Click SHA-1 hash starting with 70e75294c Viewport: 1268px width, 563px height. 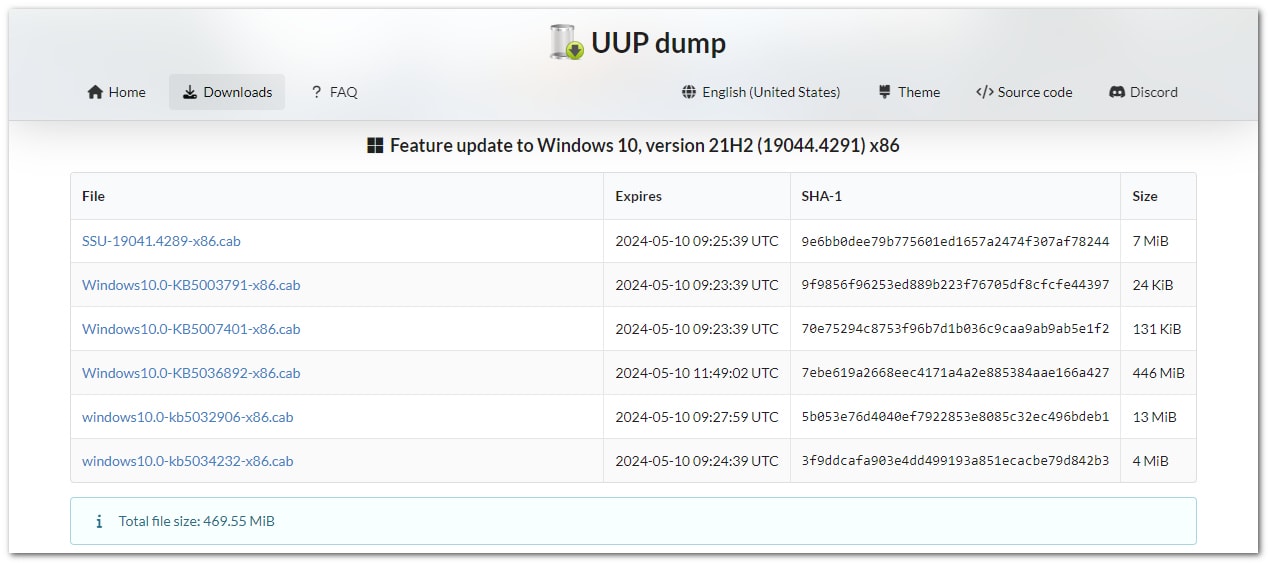coord(955,329)
